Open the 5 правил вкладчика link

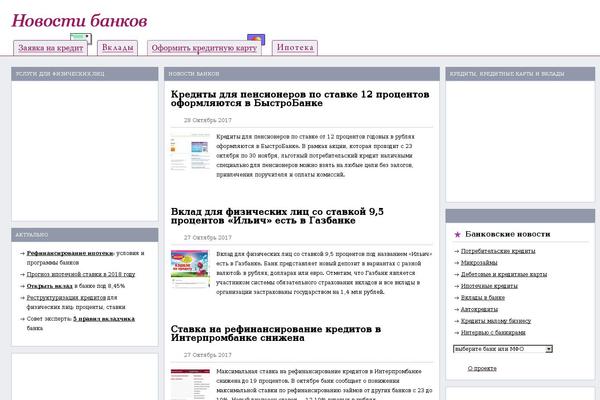pyautogui.click(x=104, y=319)
